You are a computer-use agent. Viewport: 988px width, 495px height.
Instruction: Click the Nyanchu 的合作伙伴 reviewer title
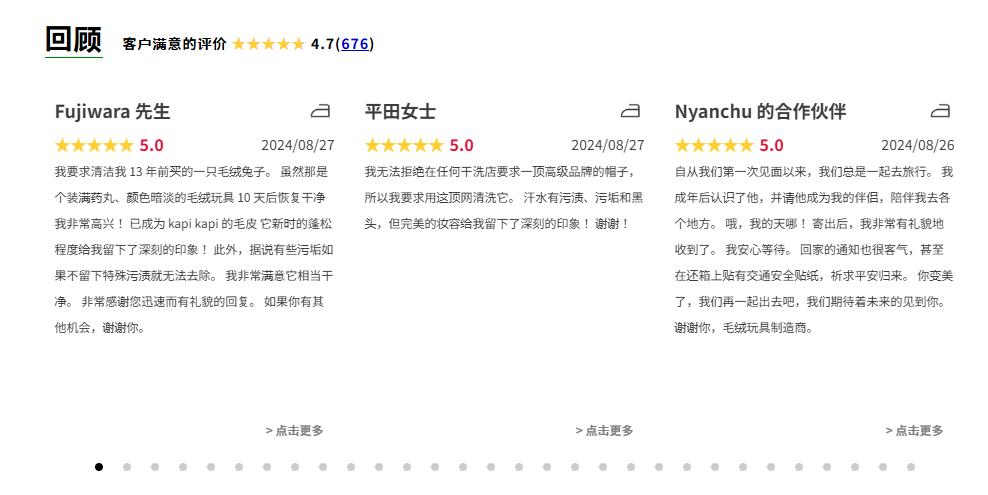[x=760, y=111]
